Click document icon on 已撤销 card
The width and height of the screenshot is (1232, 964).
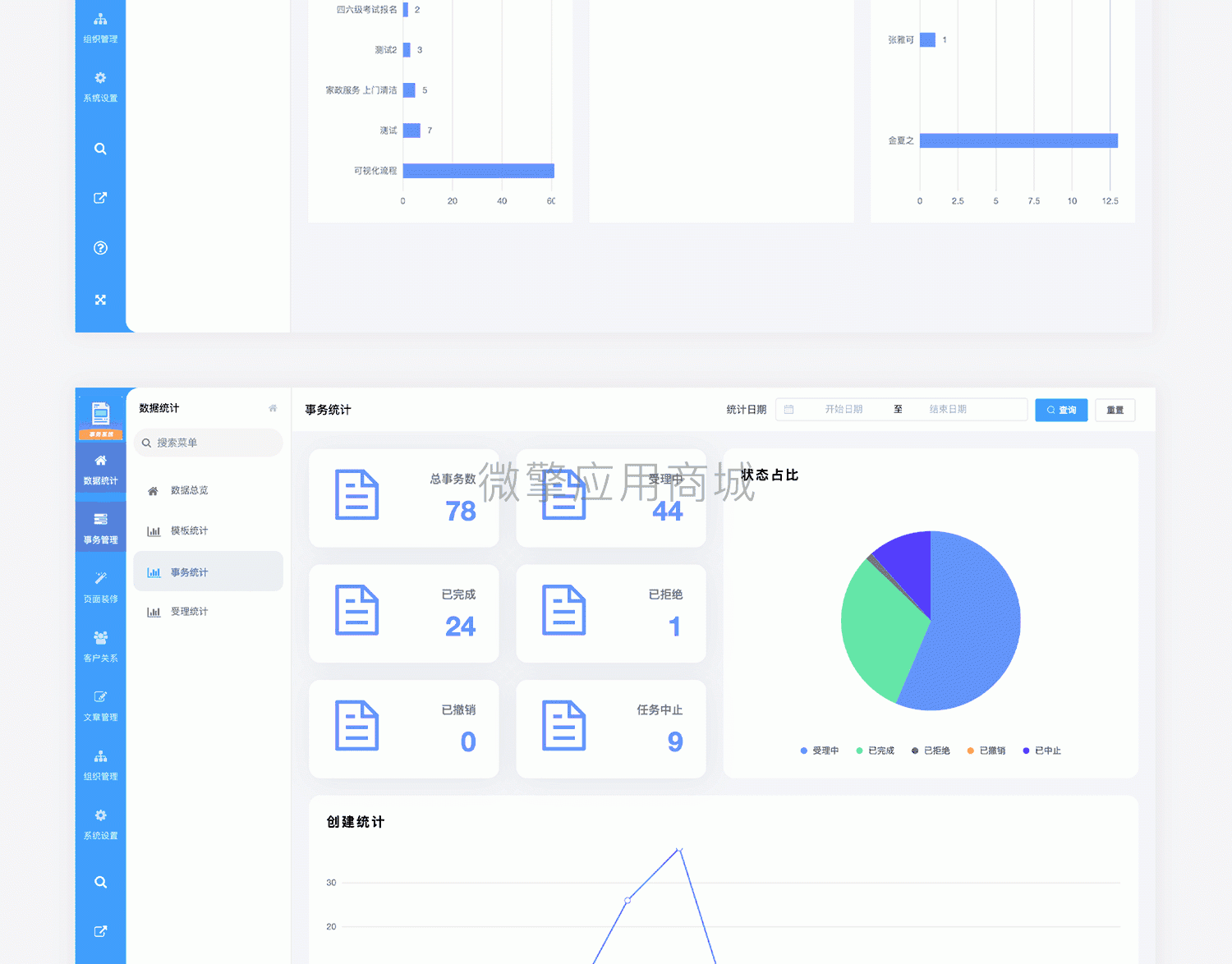pos(357,726)
